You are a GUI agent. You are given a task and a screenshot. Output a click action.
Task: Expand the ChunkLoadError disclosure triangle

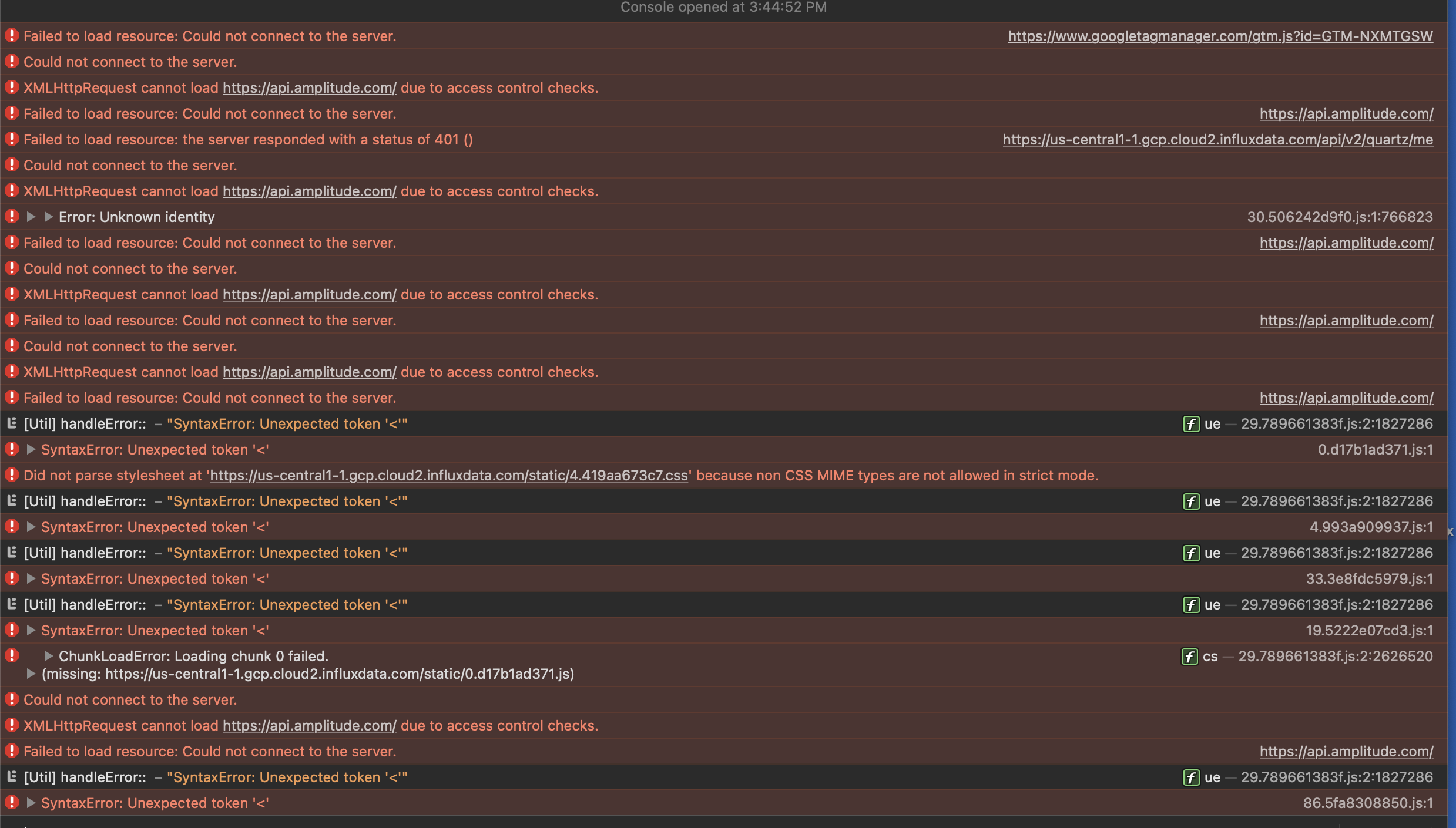(49, 656)
